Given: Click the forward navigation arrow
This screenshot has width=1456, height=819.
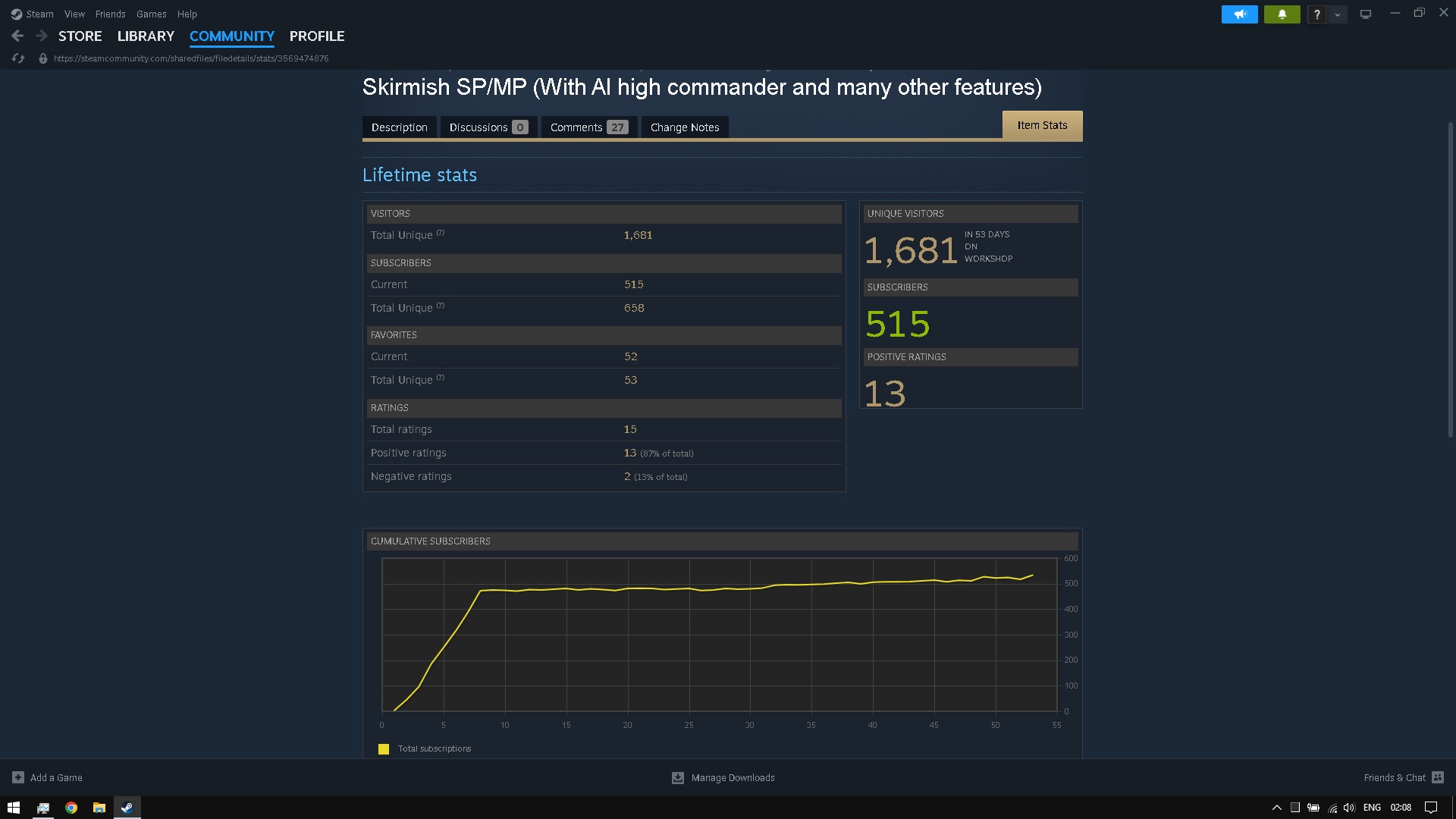Looking at the screenshot, I should pyautogui.click(x=42, y=36).
